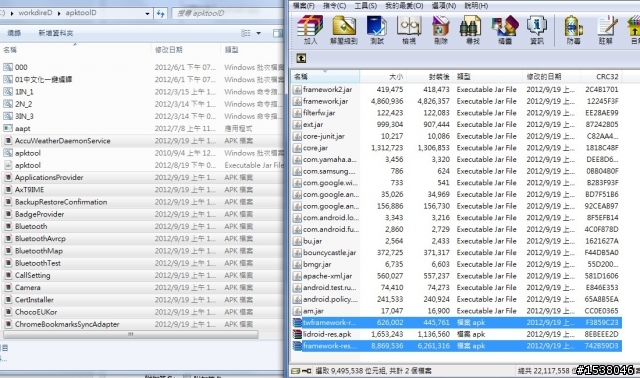Sort WinRAR list by 封裝後 column
640x378 pixels.
[x=430, y=76]
